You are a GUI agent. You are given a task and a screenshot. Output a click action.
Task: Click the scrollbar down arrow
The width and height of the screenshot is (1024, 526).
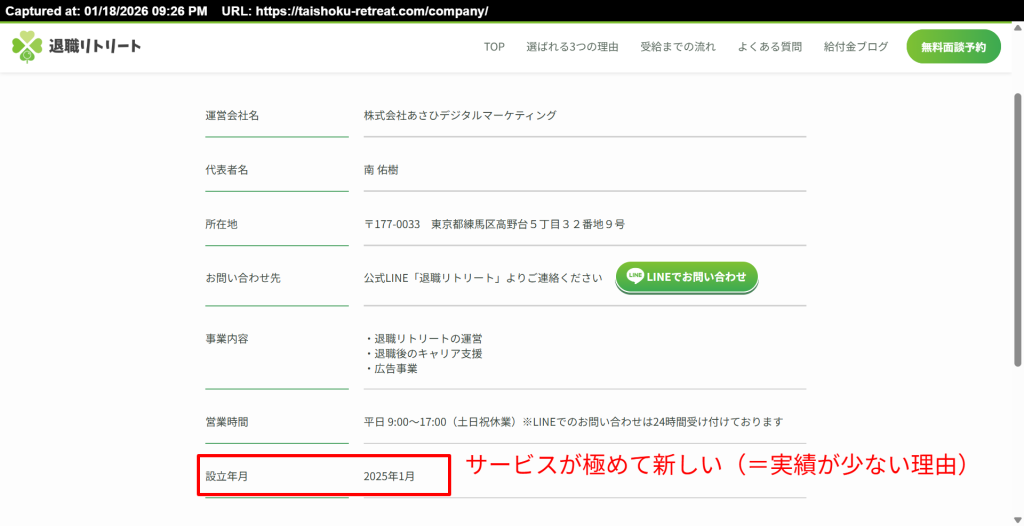pyautogui.click(x=1017, y=520)
